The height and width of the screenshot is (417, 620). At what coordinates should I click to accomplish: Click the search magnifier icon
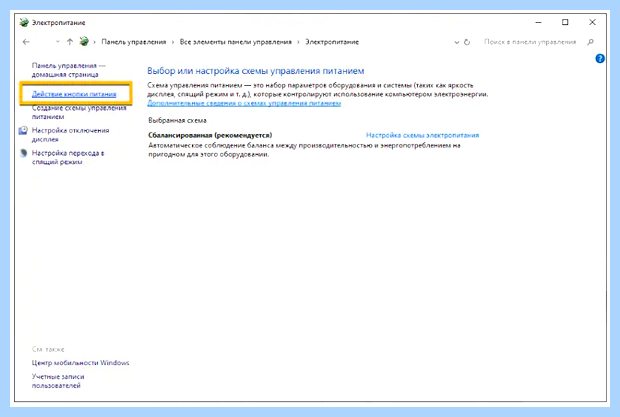[590, 42]
